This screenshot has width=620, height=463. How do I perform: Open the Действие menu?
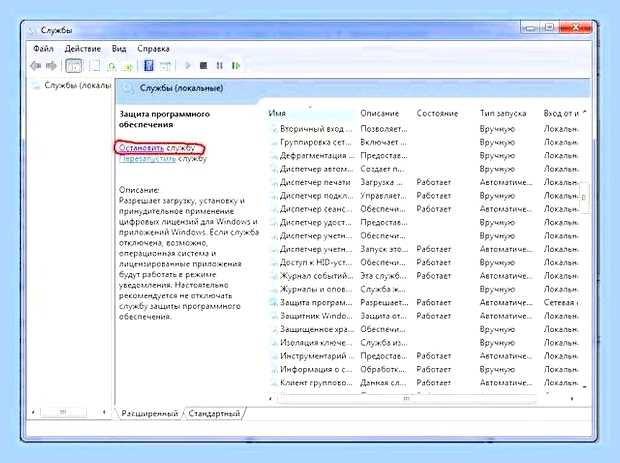83,49
